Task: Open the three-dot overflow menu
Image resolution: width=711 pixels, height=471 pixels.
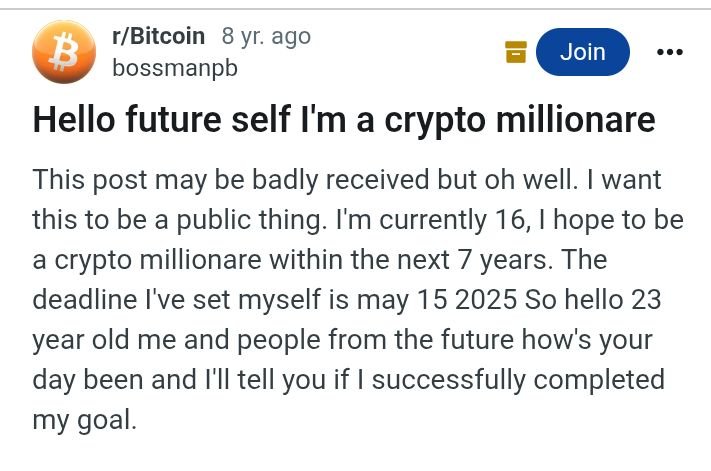Action: pyautogui.click(x=670, y=52)
